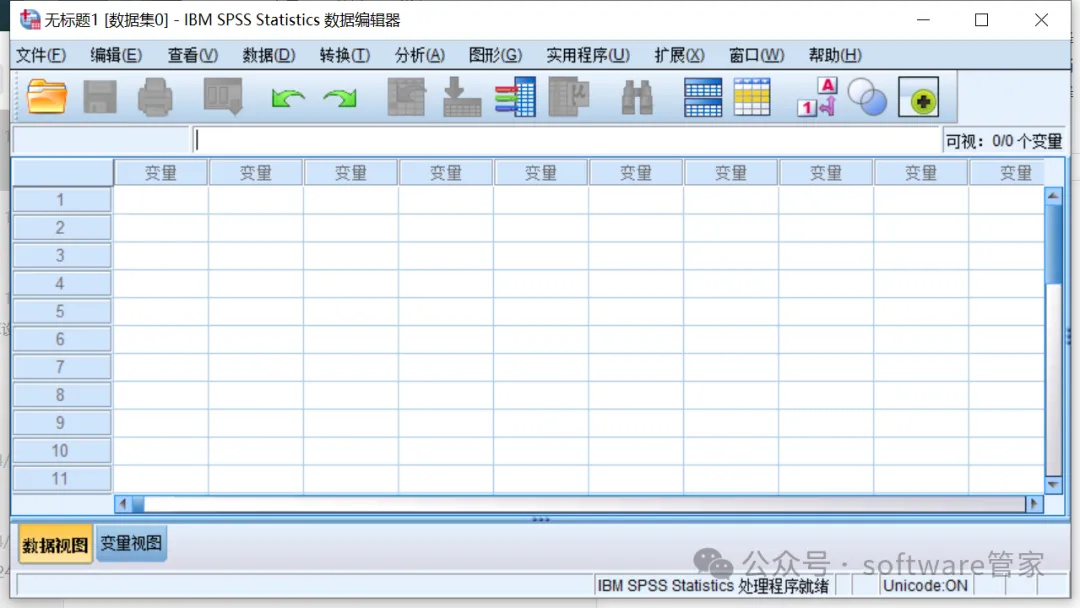Select row header 1

click(62, 200)
